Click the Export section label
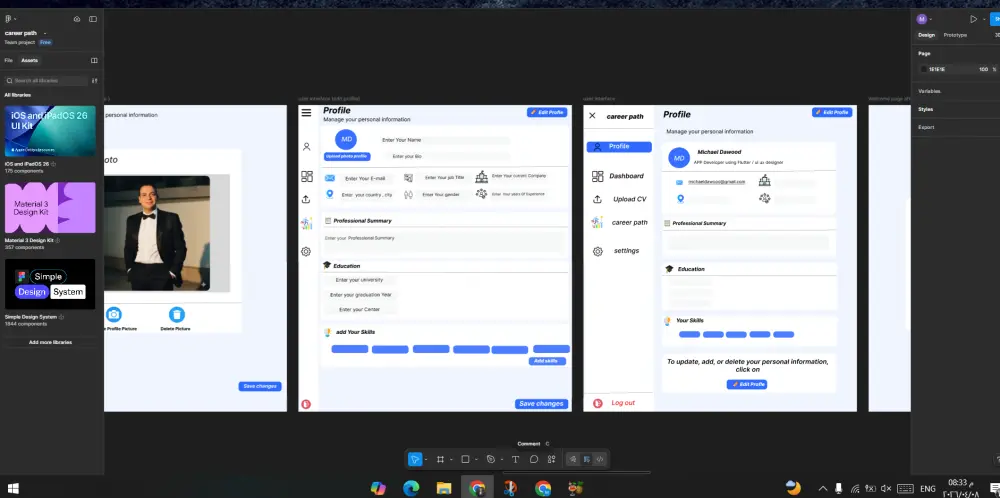 (926, 127)
